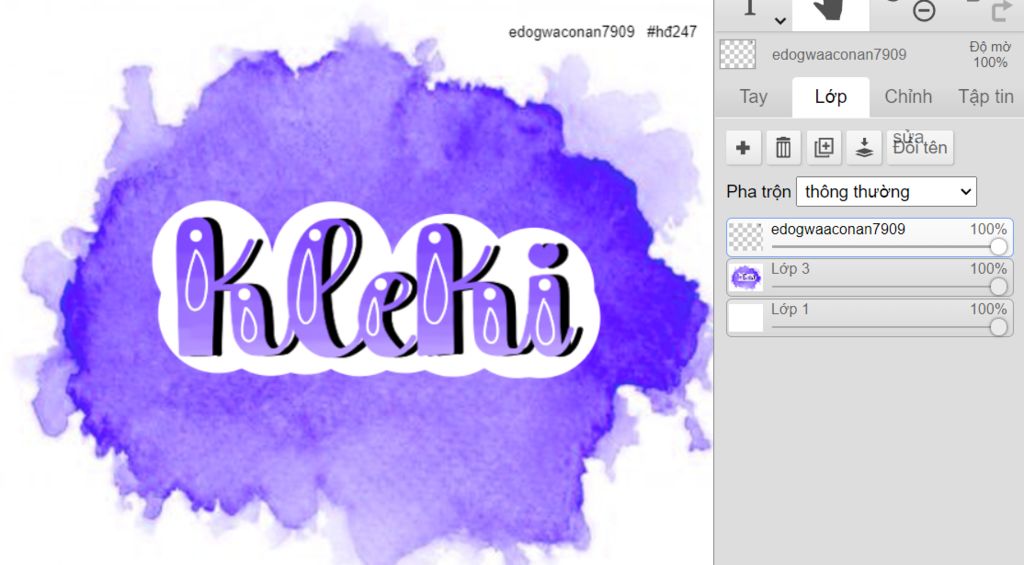Click the Đổi tên rename button
Image resolution: width=1024 pixels, height=565 pixels.
click(x=920, y=148)
